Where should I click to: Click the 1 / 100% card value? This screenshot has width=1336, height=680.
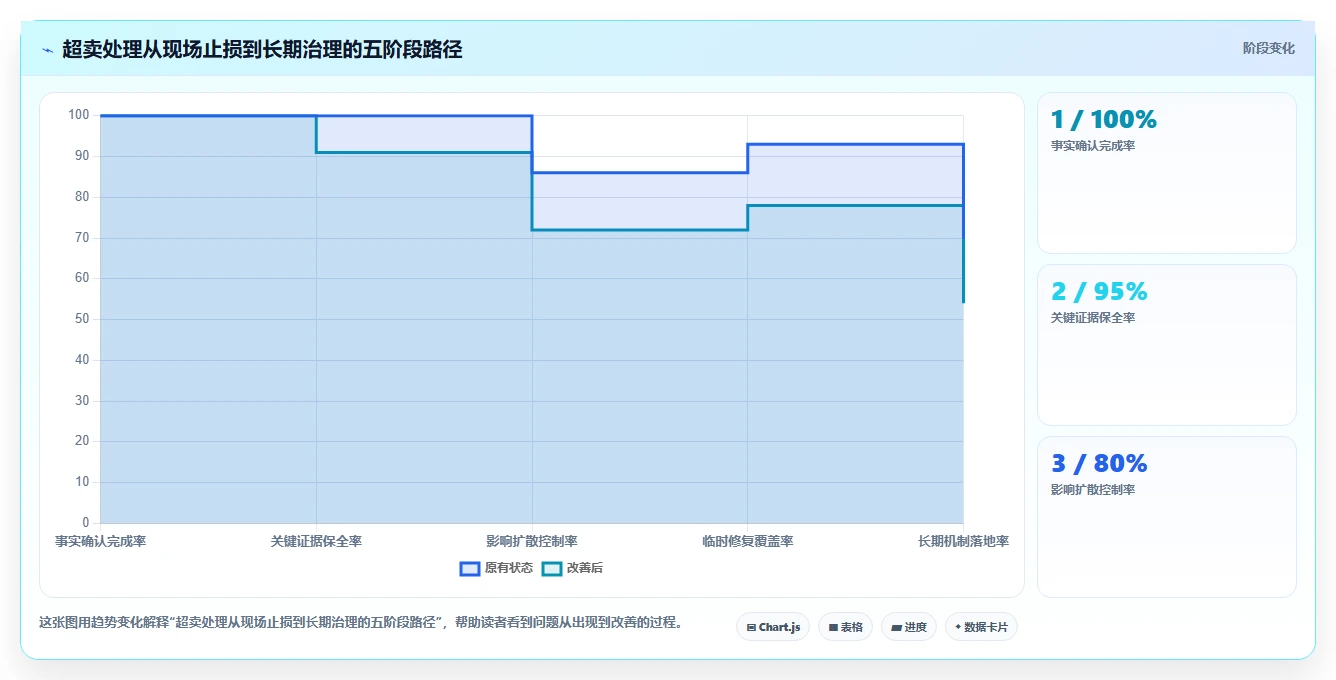(x=1103, y=119)
